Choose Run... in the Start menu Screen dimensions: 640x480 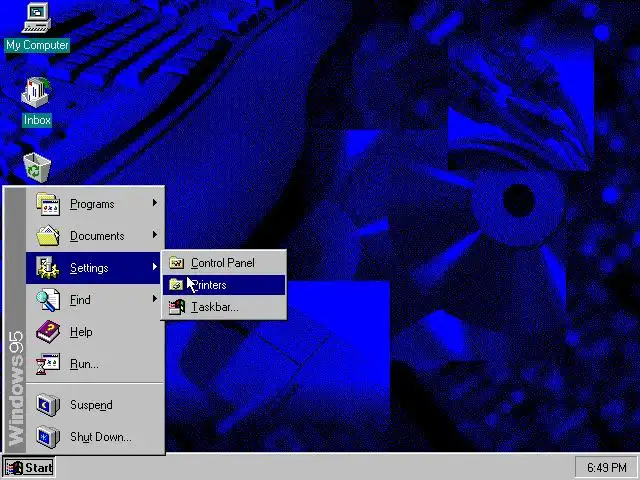pos(95,363)
